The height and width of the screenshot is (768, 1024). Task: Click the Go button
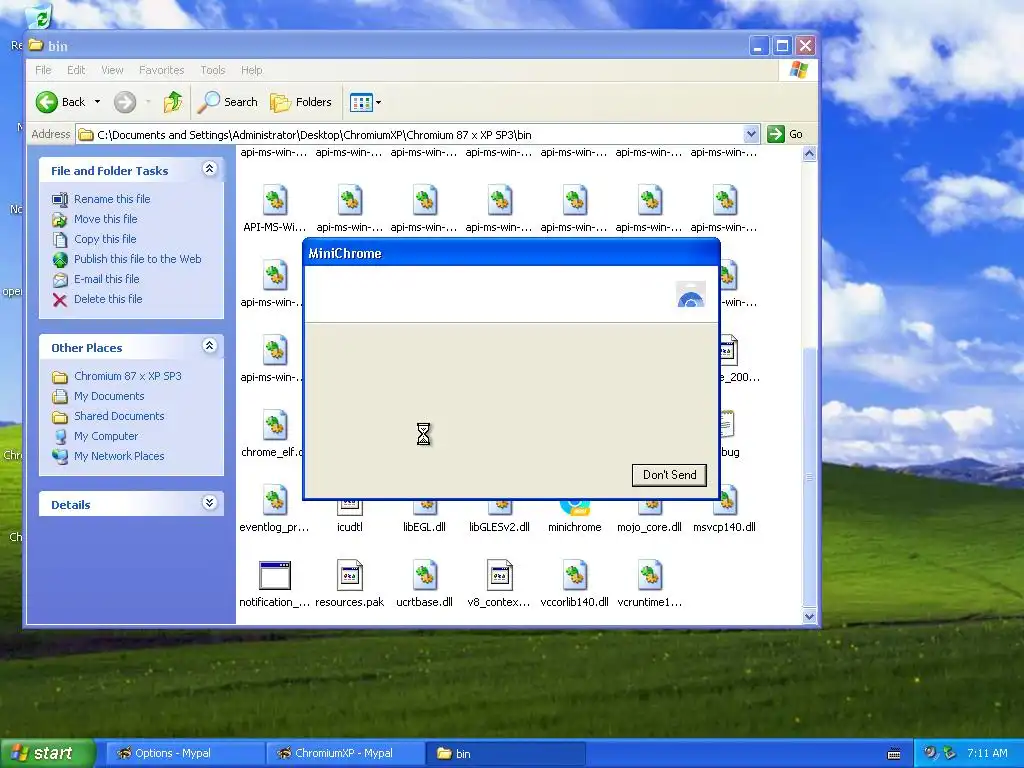[x=786, y=134]
